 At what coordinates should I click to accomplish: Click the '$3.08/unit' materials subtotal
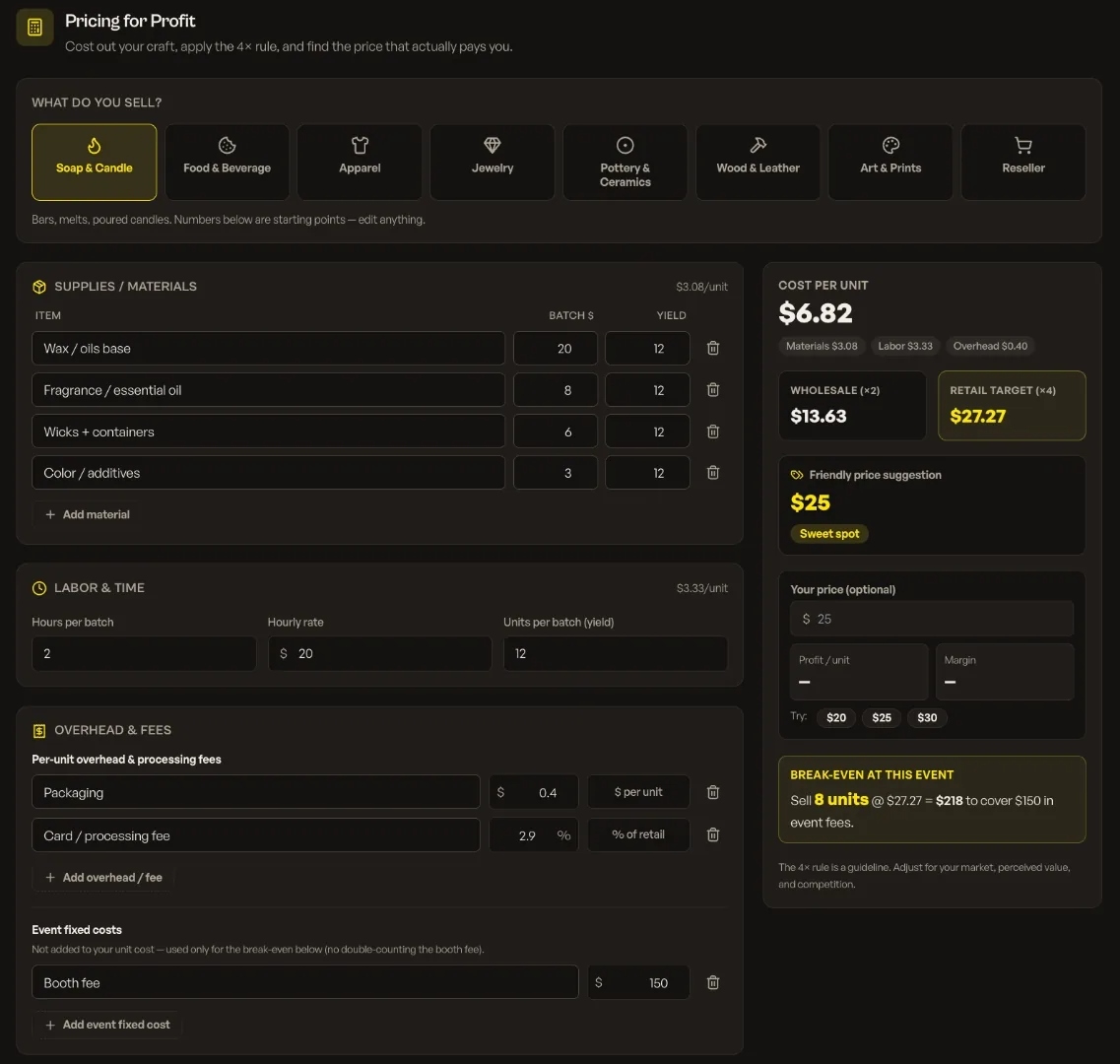701,287
